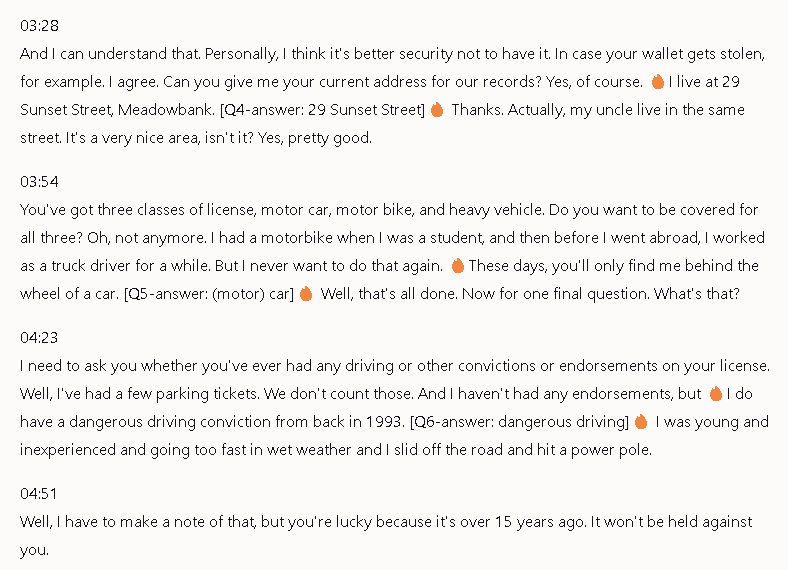Click sentence "You've got three classes of license"
Image resolution: width=788 pixels, height=570 pixels.
[282, 210]
